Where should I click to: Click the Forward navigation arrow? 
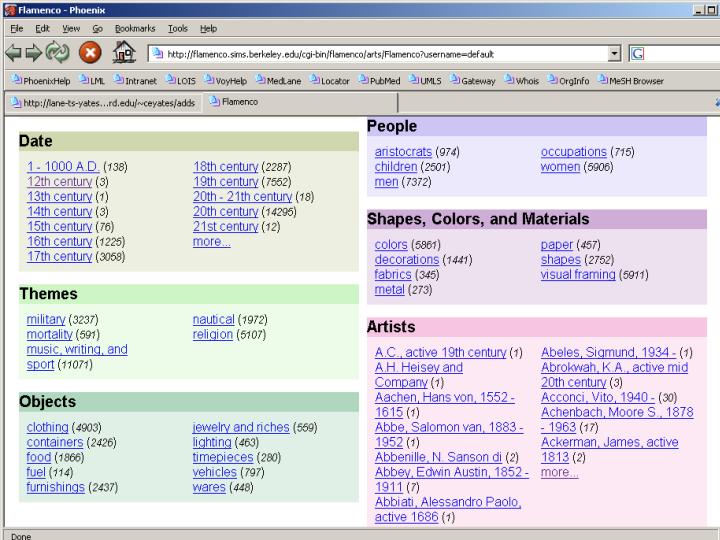pos(33,54)
